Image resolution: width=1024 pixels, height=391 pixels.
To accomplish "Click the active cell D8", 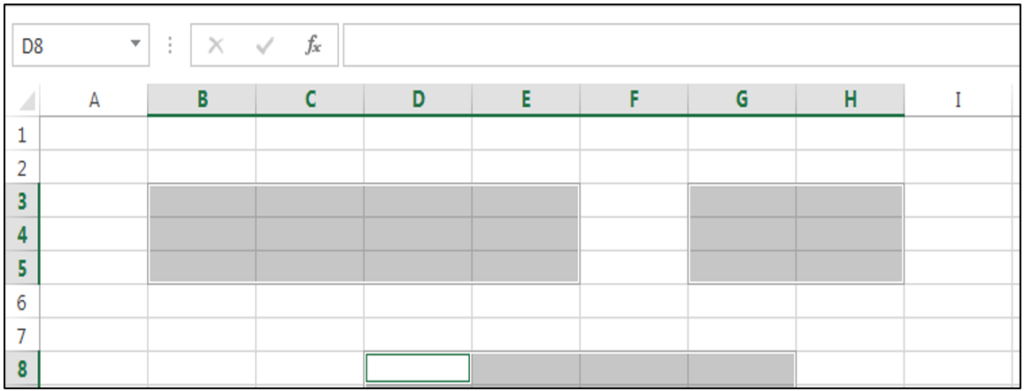I will pos(418,368).
